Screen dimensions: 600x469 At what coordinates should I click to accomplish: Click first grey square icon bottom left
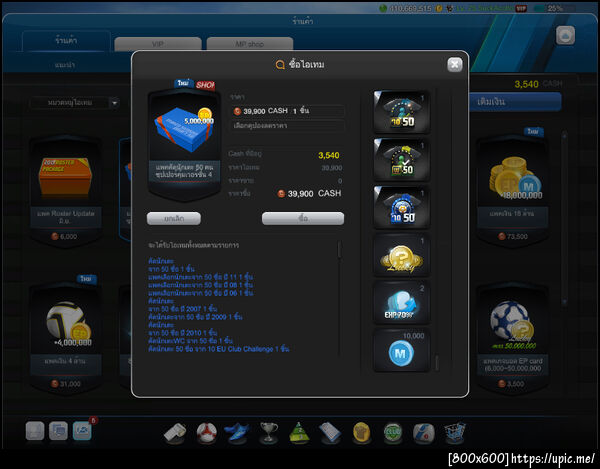click(x=35, y=431)
